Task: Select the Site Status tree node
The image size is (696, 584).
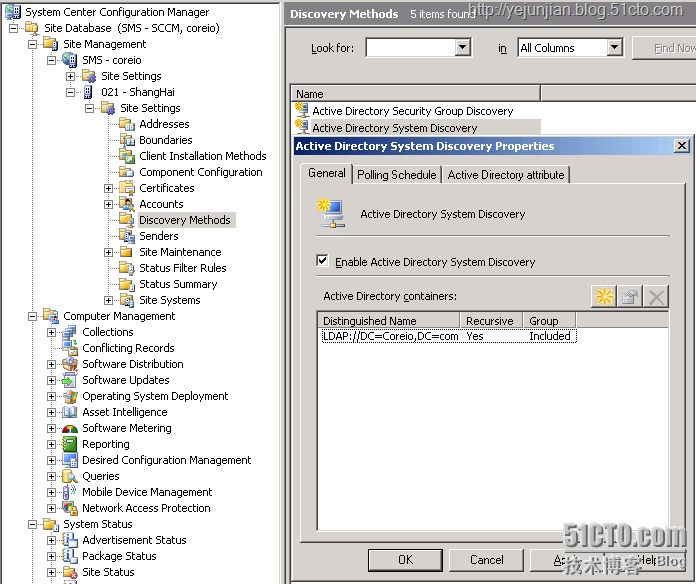Action: [108, 572]
